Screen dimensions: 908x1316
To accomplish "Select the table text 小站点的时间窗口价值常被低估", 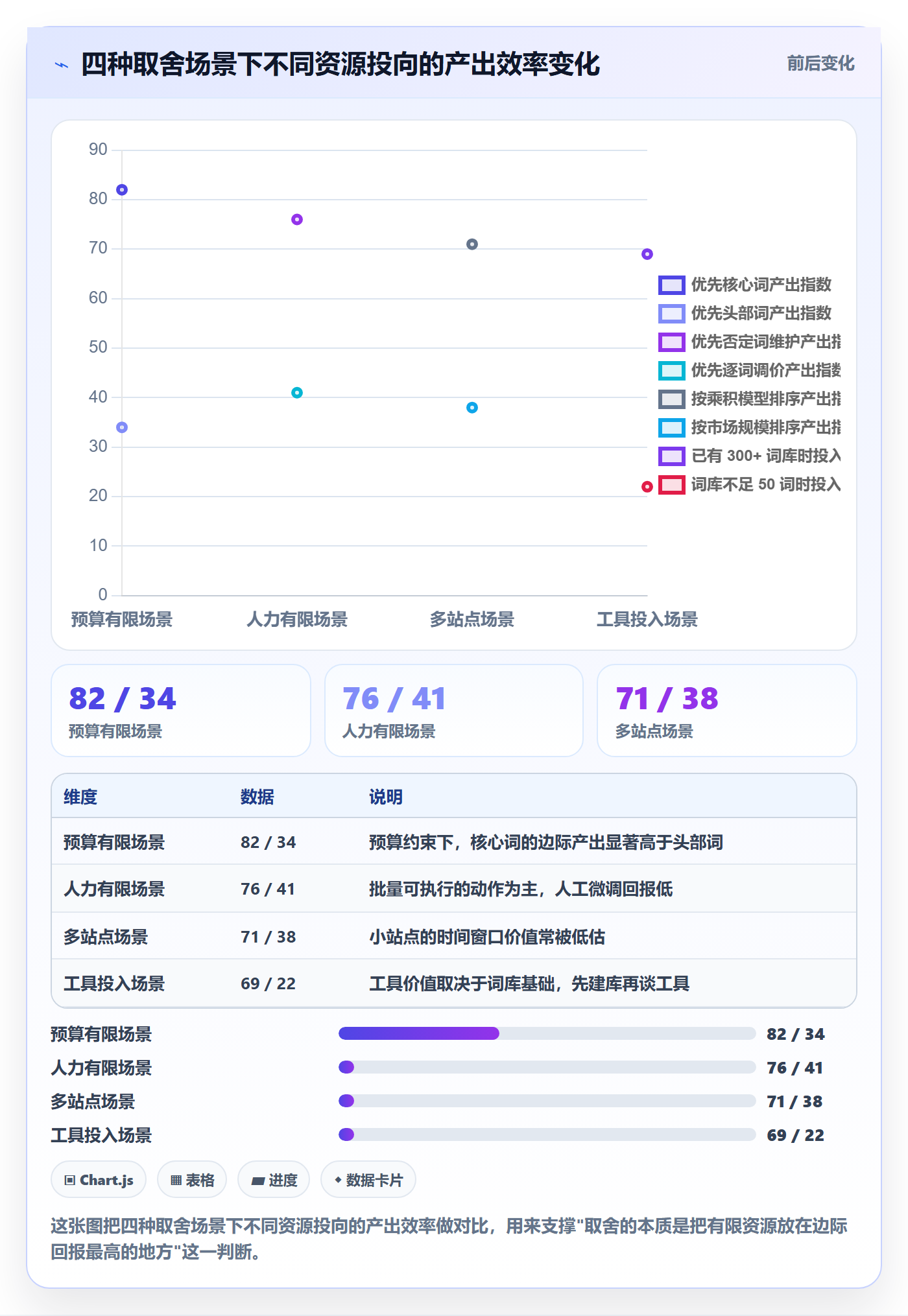I will (487, 937).
